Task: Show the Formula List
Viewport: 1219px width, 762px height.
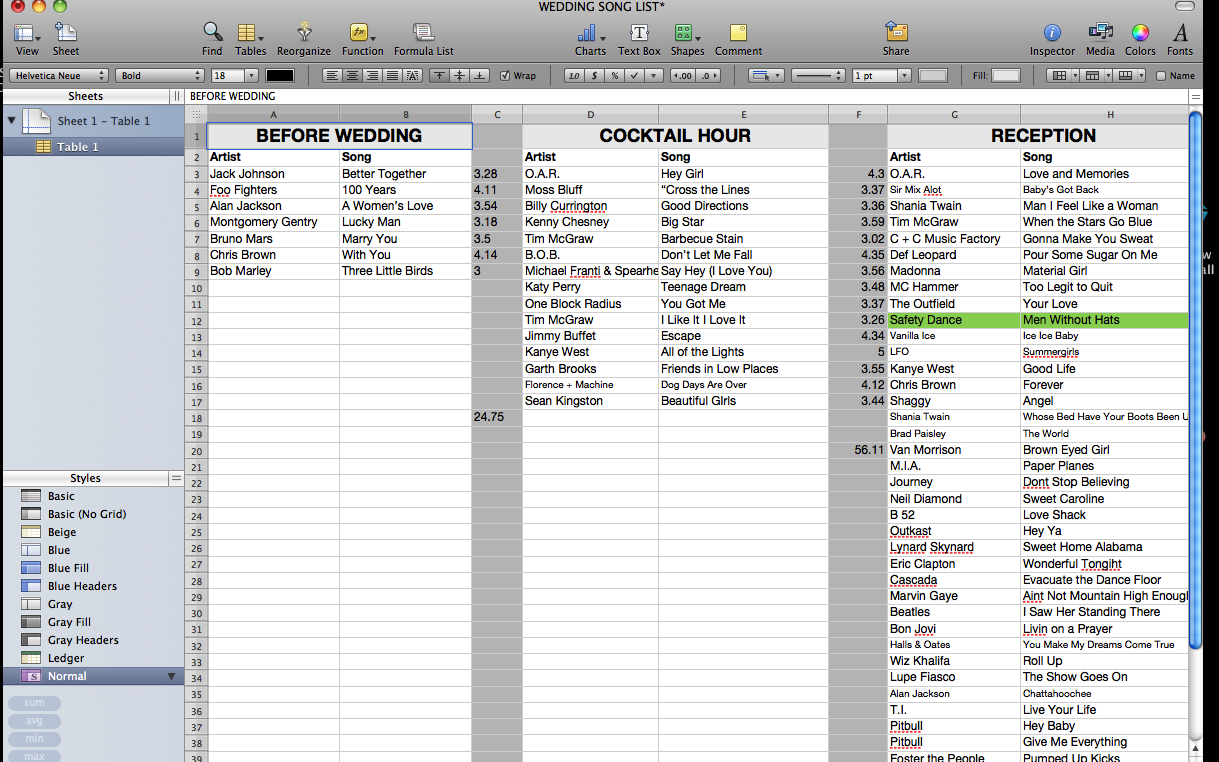Action: coord(423,38)
